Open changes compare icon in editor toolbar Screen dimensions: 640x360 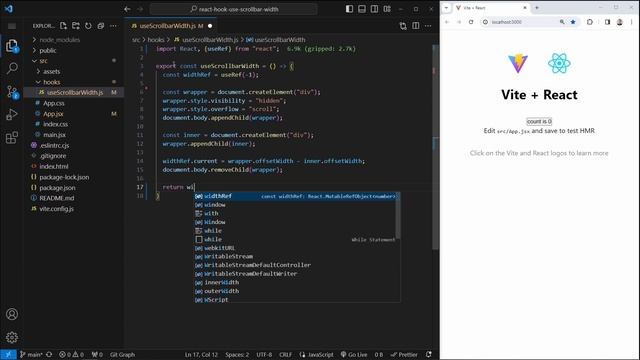pyautogui.click(x=403, y=26)
